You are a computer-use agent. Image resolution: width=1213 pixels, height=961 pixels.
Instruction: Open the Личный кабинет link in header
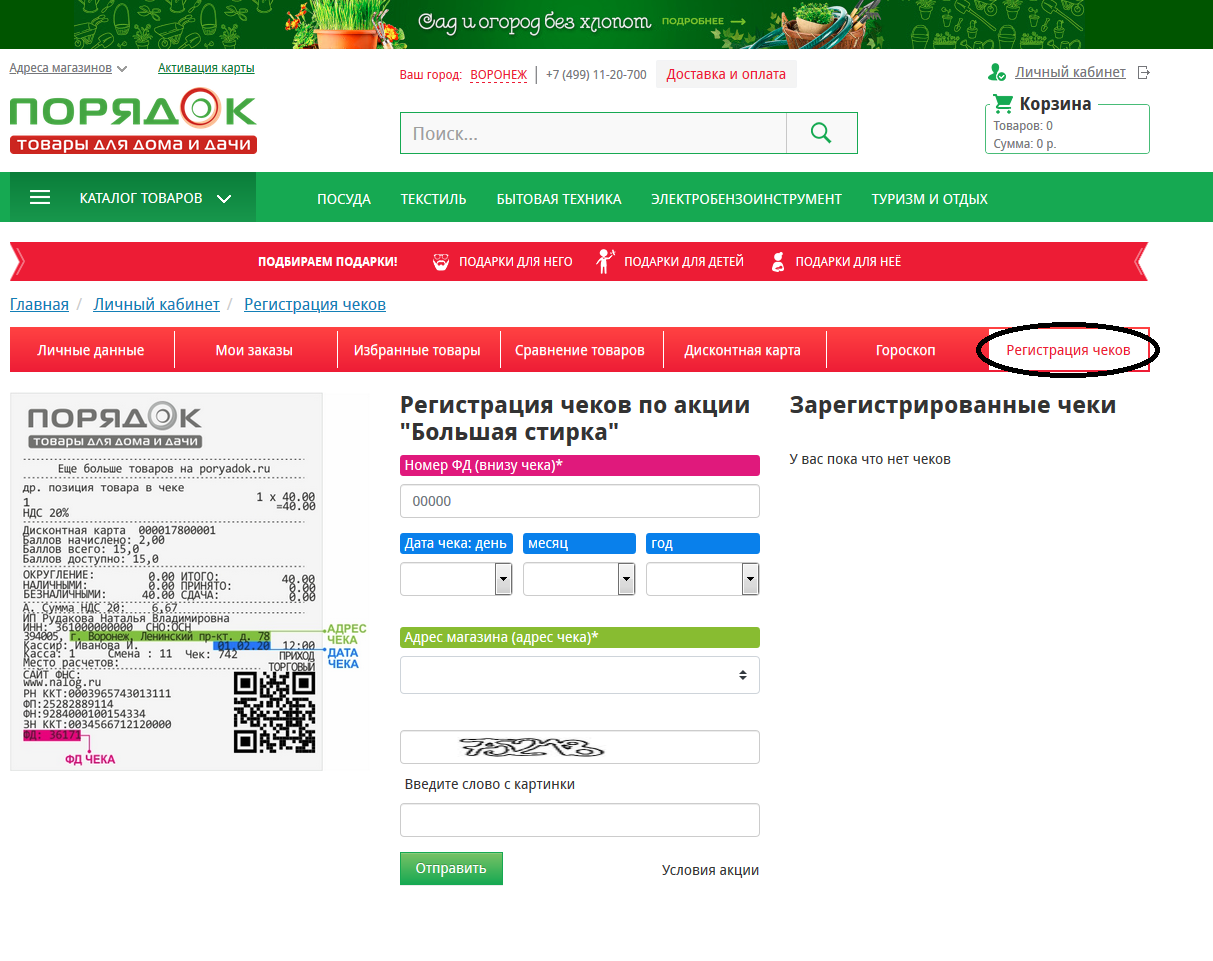click(x=1070, y=72)
